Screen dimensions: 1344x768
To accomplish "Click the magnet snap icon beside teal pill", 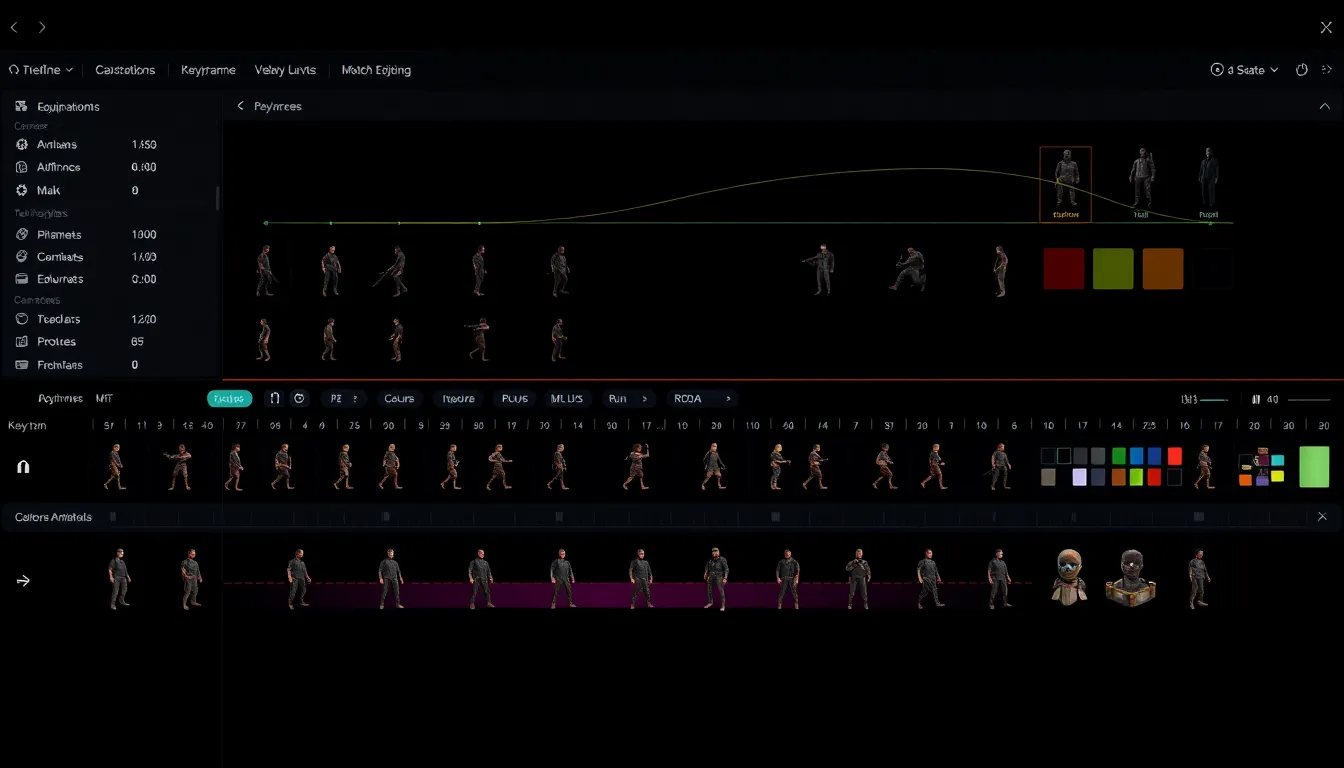I will coord(275,398).
